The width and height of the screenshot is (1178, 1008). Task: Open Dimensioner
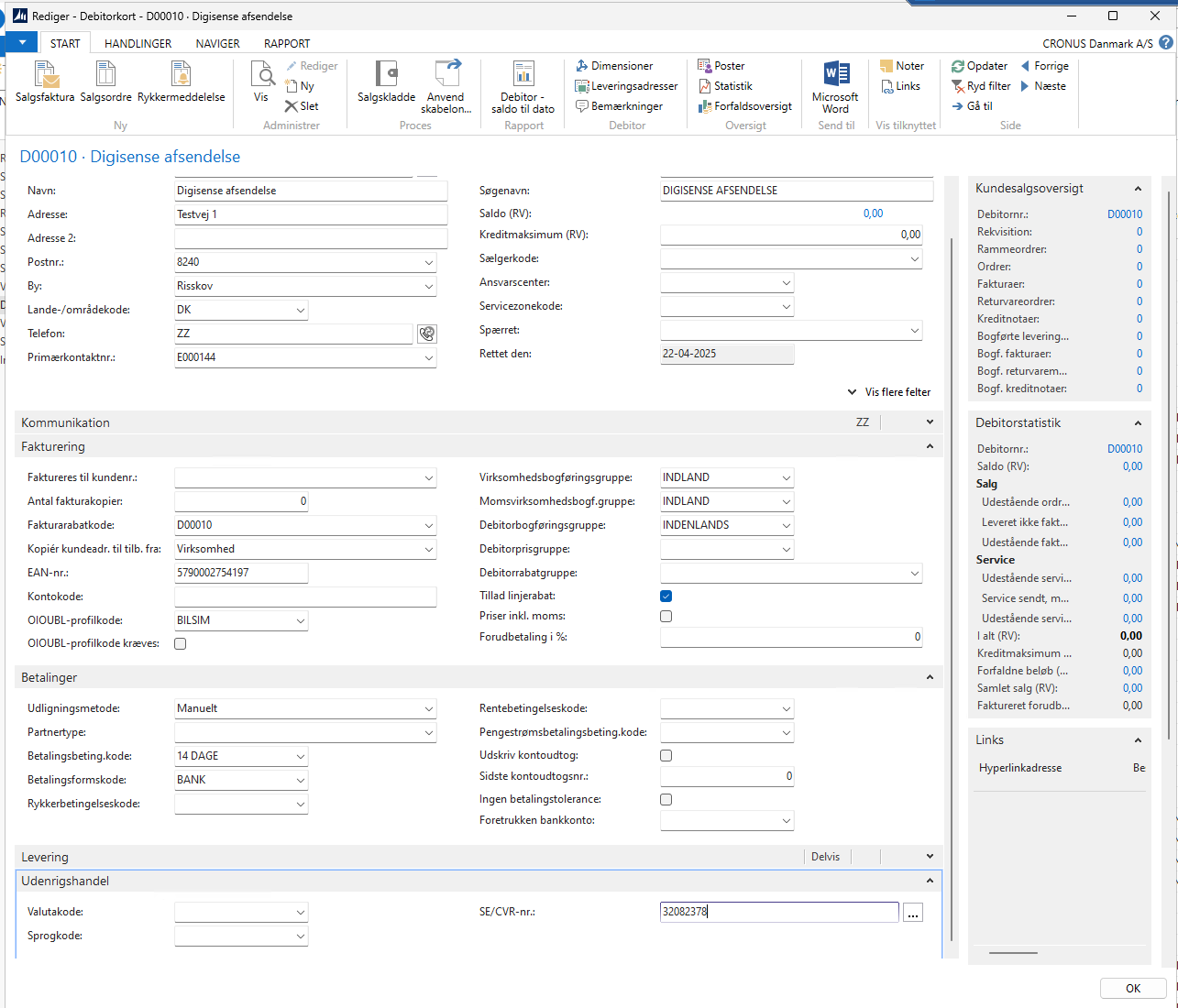click(x=614, y=66)
